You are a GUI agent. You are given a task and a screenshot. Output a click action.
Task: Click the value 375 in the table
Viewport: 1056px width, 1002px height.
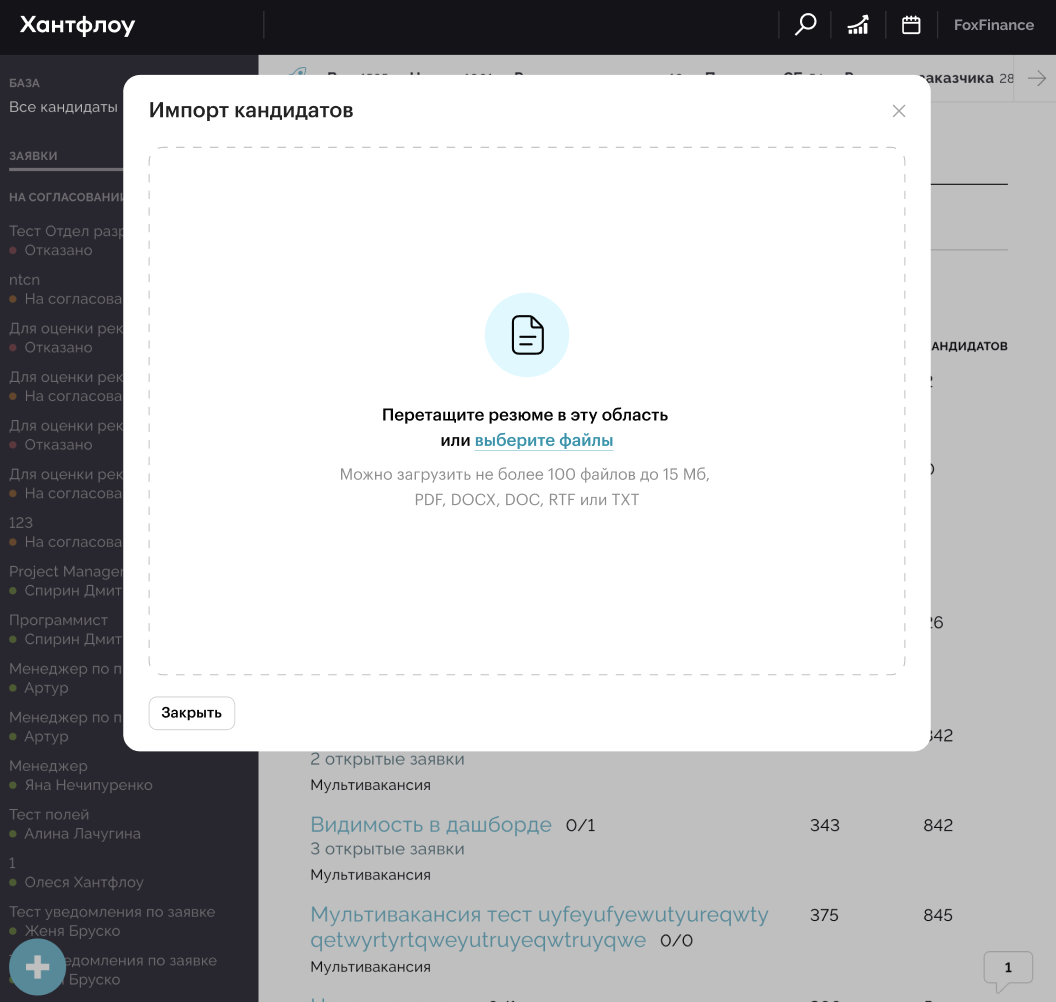tap(824, 915)
